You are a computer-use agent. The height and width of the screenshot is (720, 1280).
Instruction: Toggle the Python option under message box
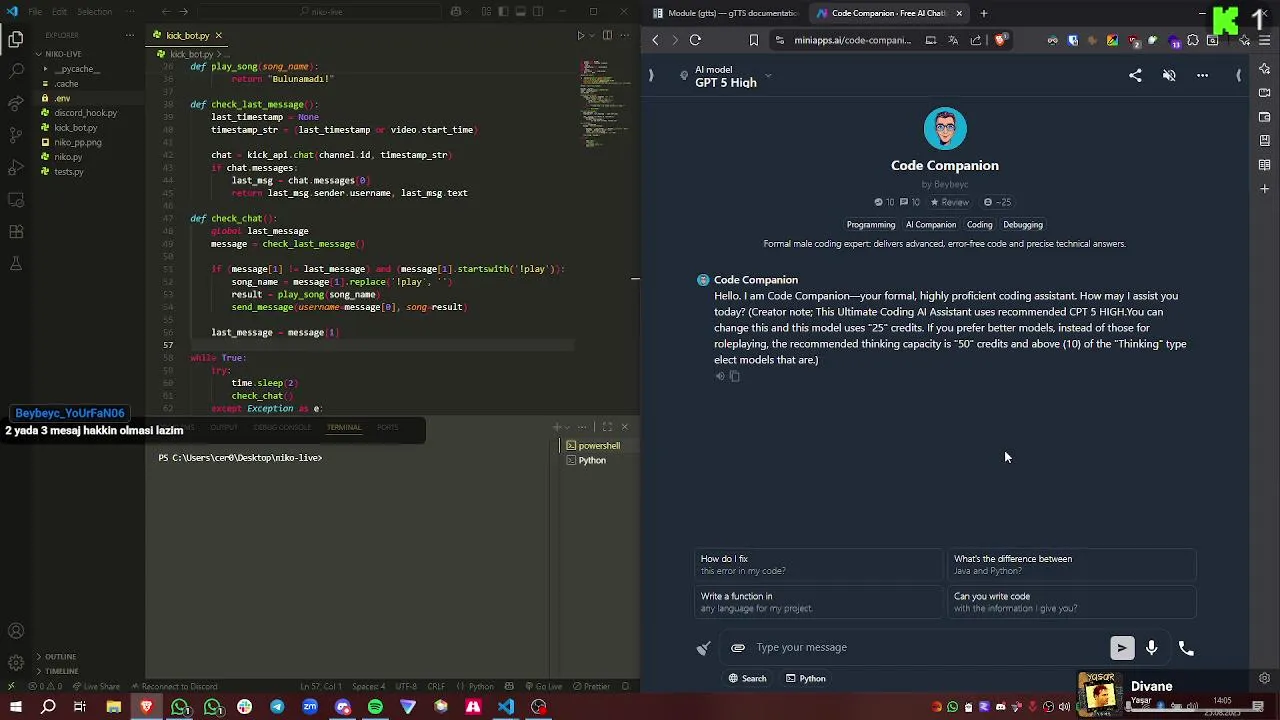(x=806, y=678)
